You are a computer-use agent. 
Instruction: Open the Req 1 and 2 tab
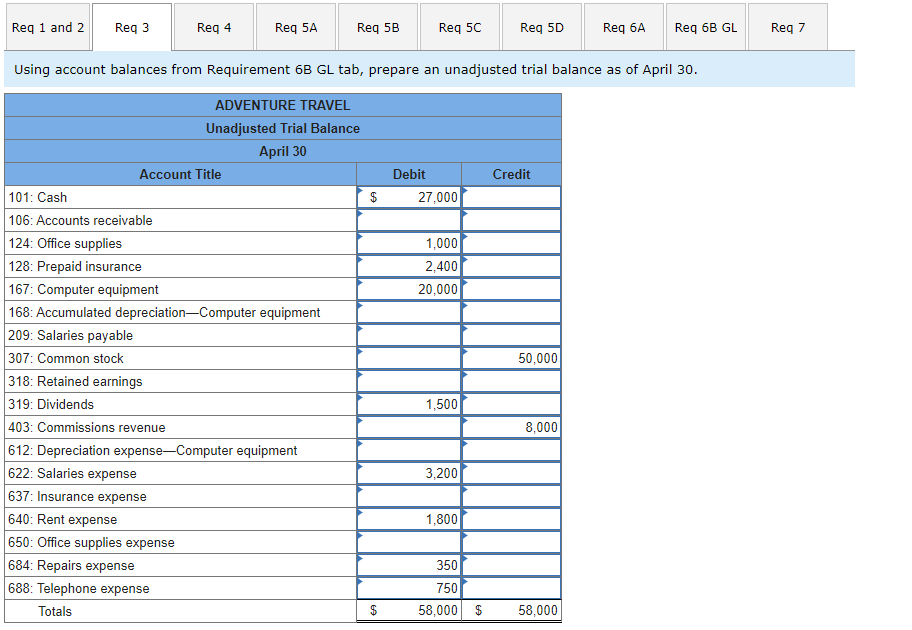(48, 27)
